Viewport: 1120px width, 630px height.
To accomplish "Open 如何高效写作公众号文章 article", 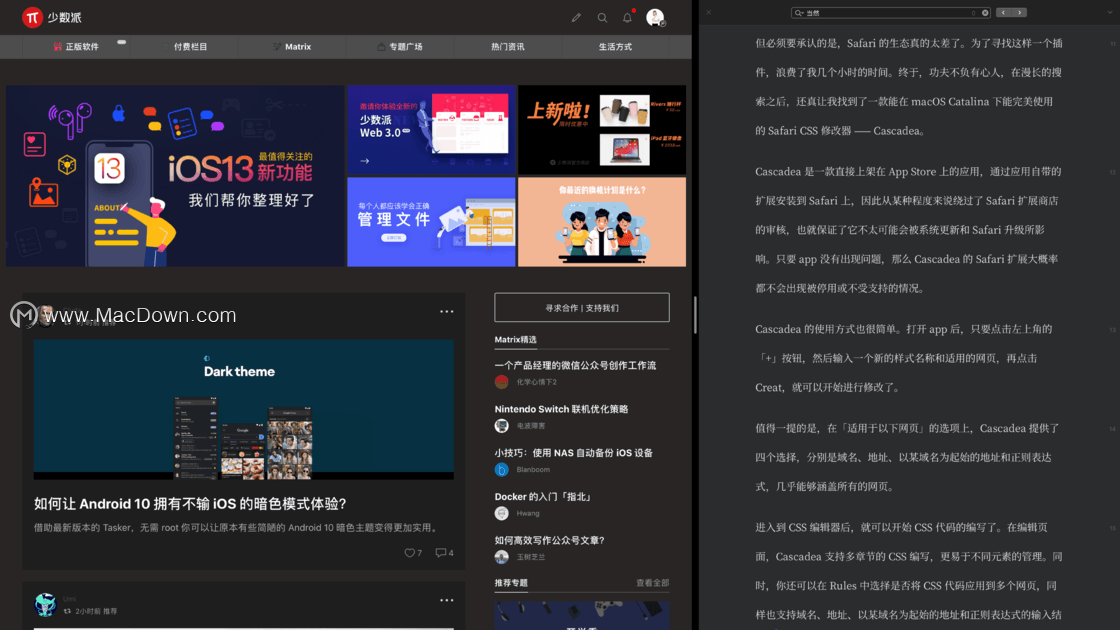I will [549, 540].
